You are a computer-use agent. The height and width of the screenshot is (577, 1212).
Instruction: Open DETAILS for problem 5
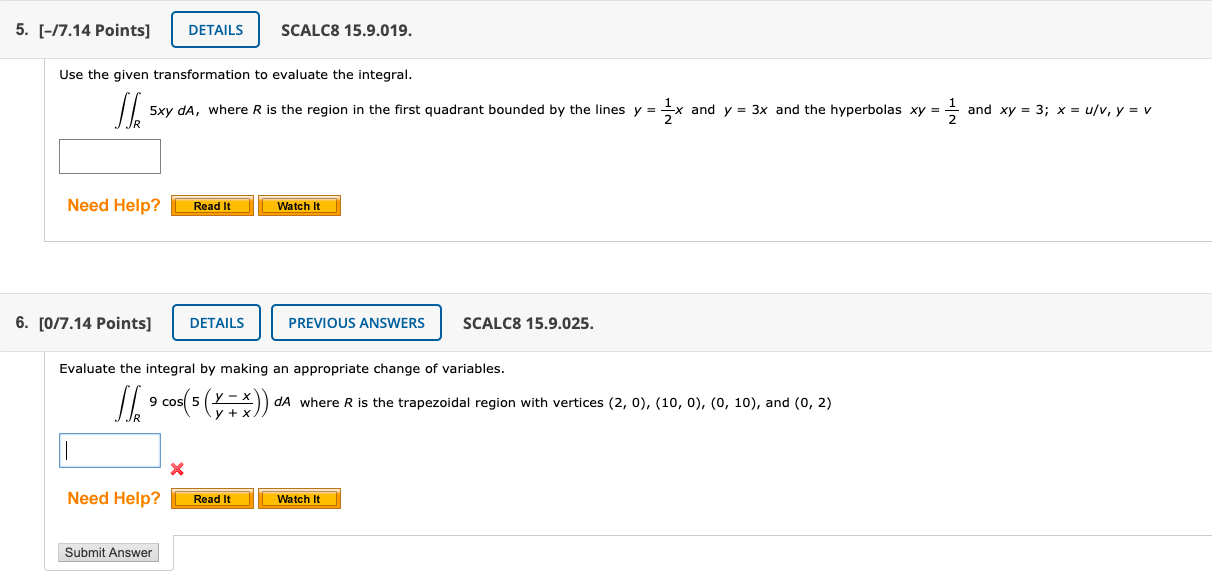click(x=215, y=29)
